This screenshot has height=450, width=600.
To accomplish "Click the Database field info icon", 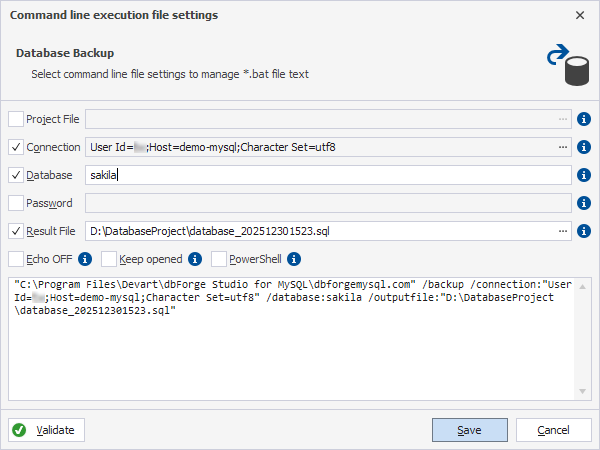I will (584, 175).
